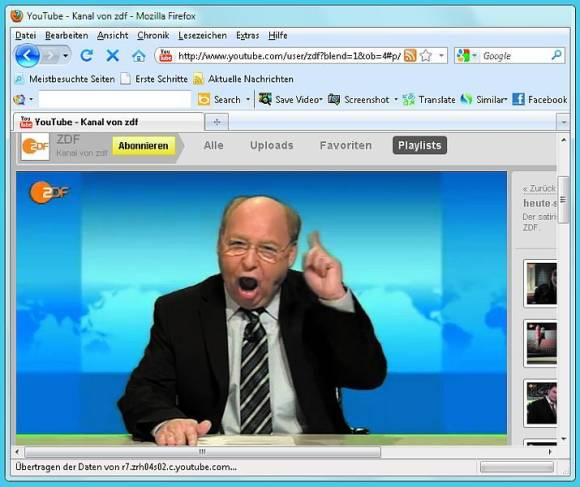Go to the home page icon
This screenshot has width=580, height=487.
(139, 56)
